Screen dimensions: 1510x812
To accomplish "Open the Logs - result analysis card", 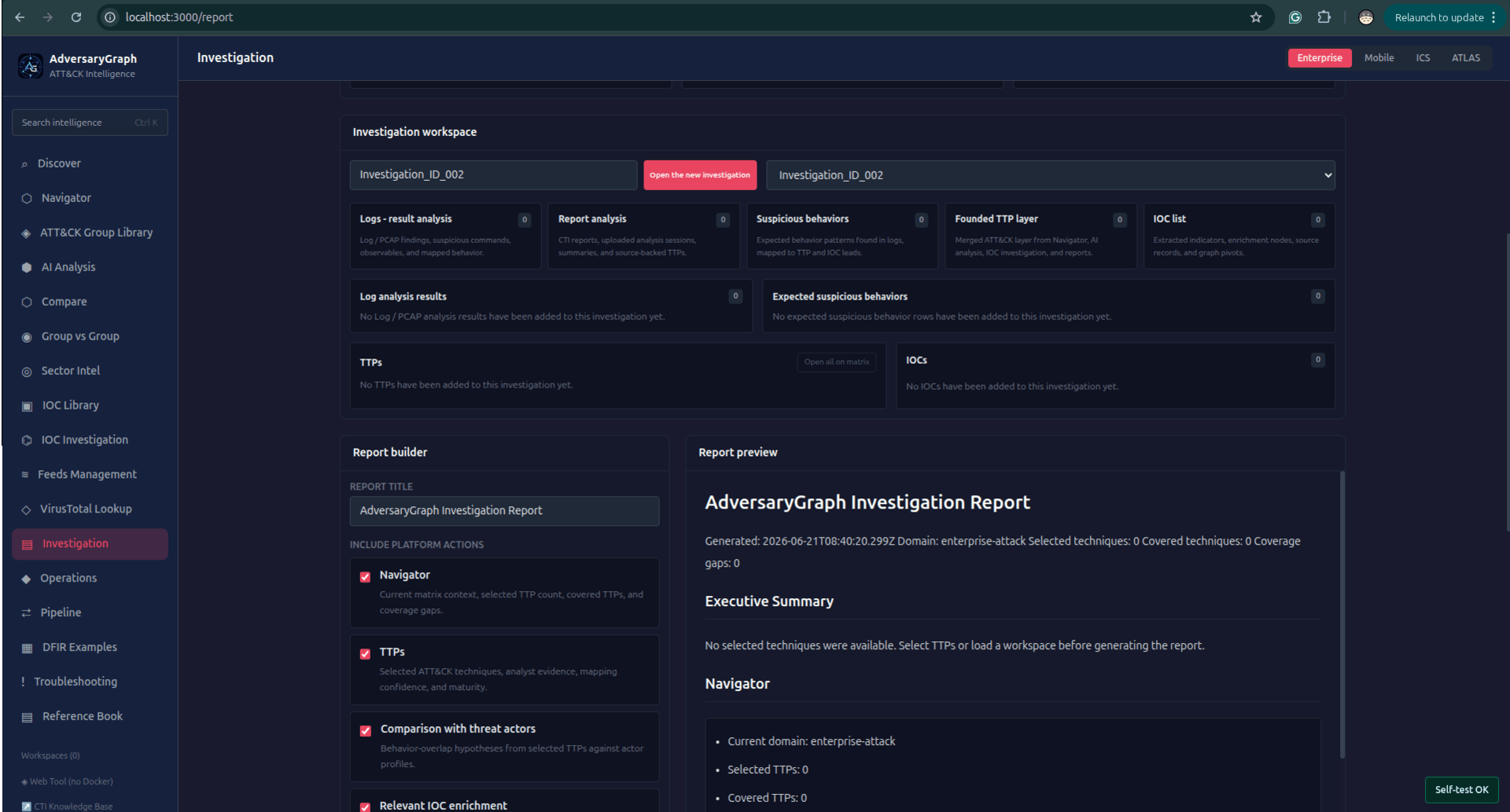I will pyautogui.click(x=445, y=236).
